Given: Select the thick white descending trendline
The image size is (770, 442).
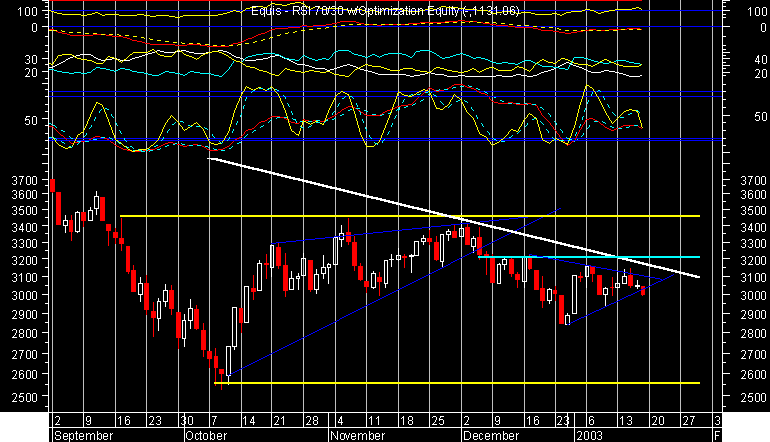Looking at the screenshot, I should tap(454, 218).
